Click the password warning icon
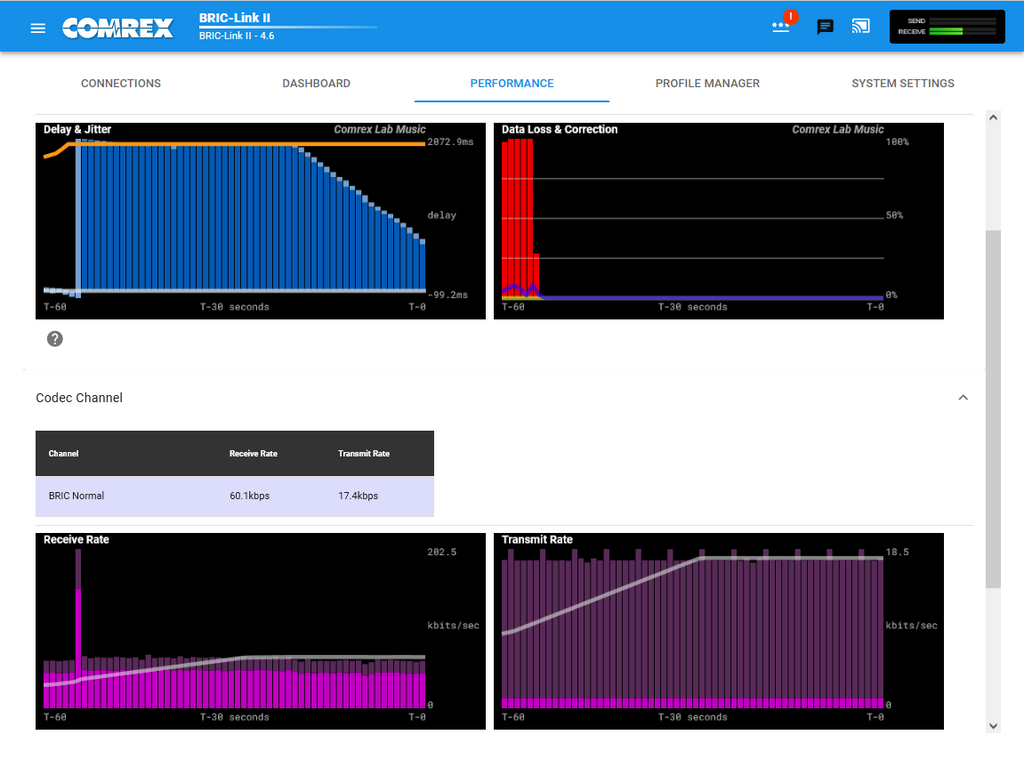The height and width of the screenshot is (775, 1024). [x=783, y=26]
